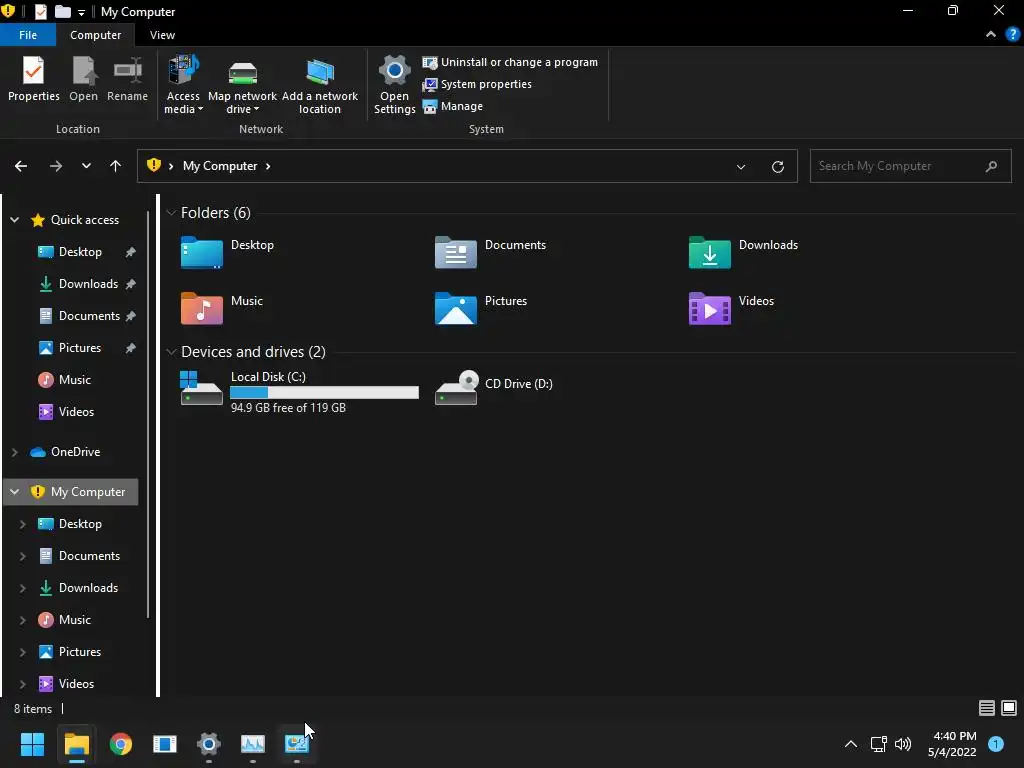The height and width of the screenshot is (768, 1024).
Task: Open the Windows Start button
Action: tap(32, 744)
